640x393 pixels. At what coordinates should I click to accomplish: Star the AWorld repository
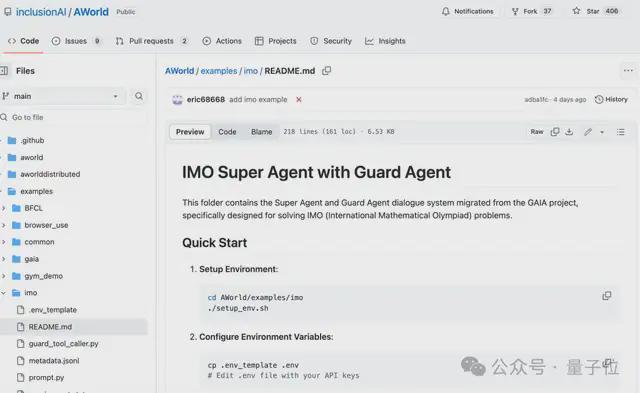point(596,11)
